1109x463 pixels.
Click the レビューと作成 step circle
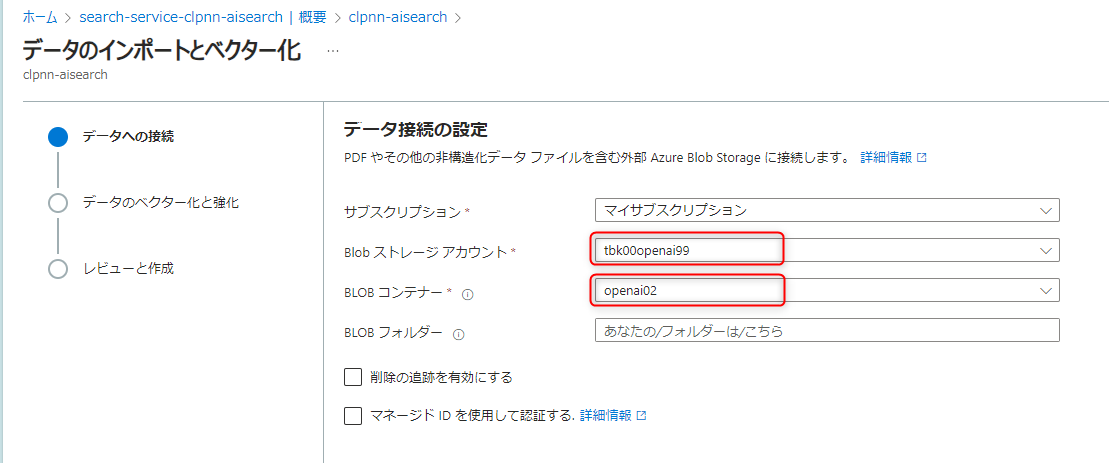pos(58,269)
